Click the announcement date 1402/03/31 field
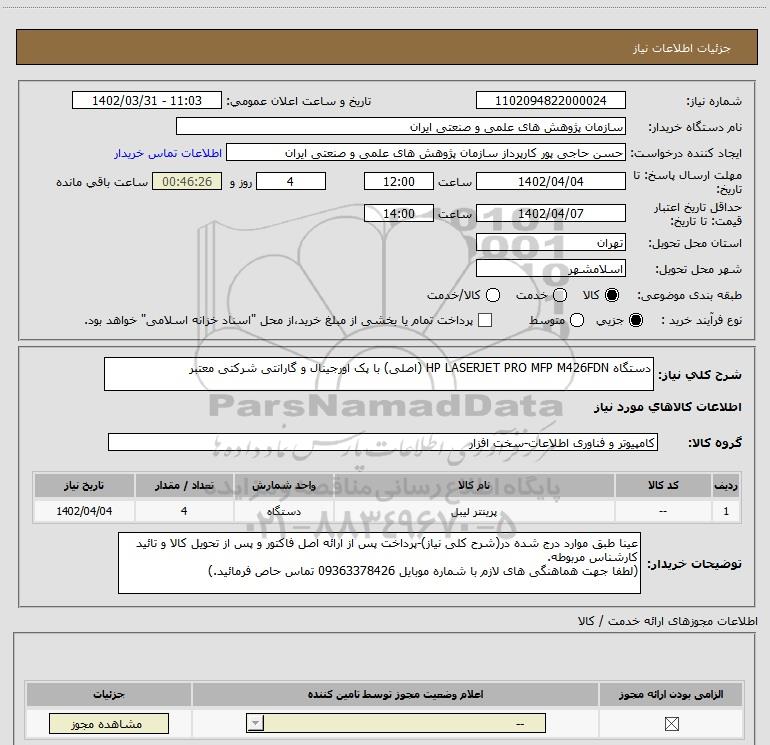The image size is (770, 745). click(x=147, y=100)
